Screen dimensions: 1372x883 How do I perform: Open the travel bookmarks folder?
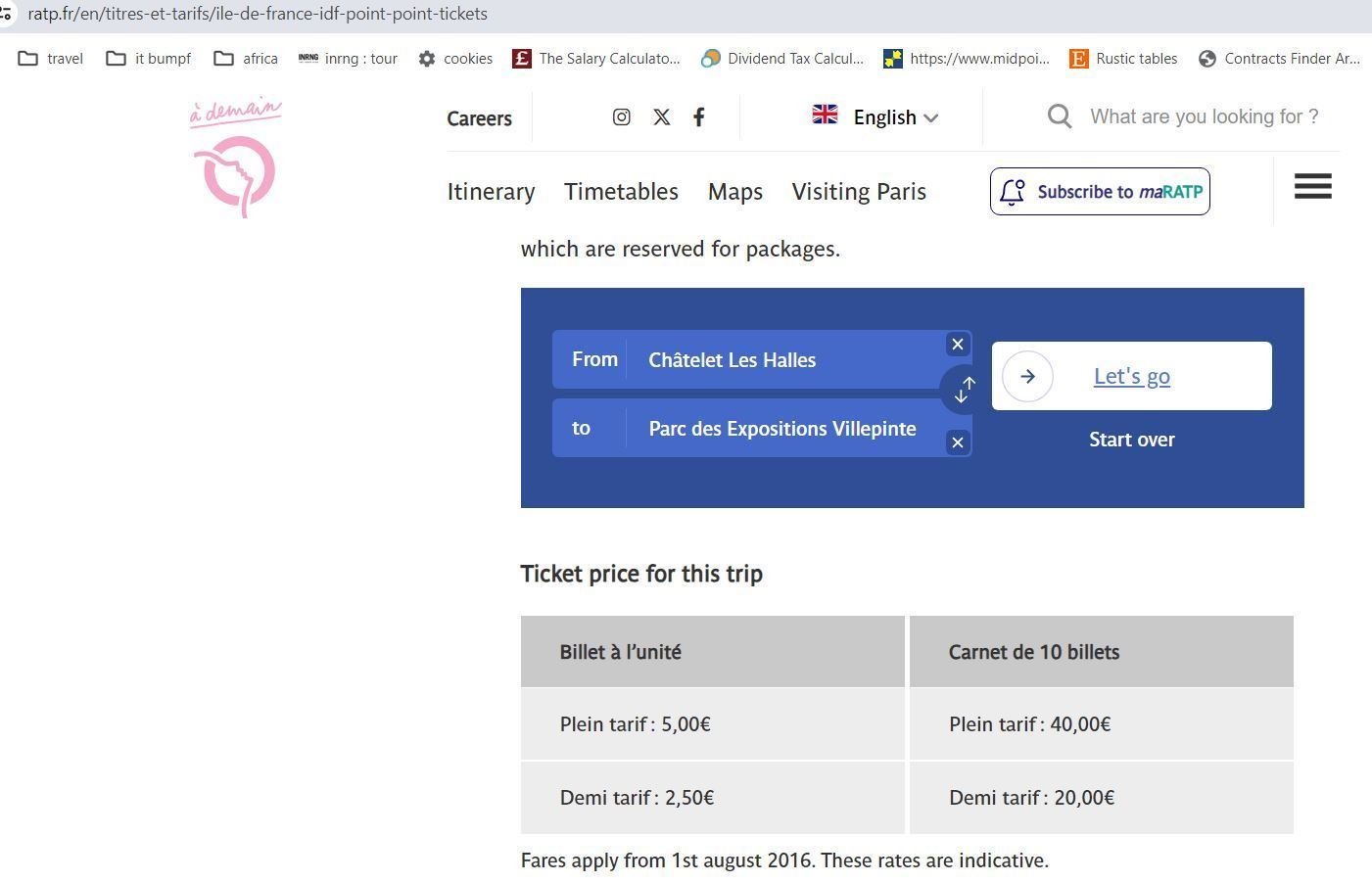pyautogui.click(x=51, y=59)
